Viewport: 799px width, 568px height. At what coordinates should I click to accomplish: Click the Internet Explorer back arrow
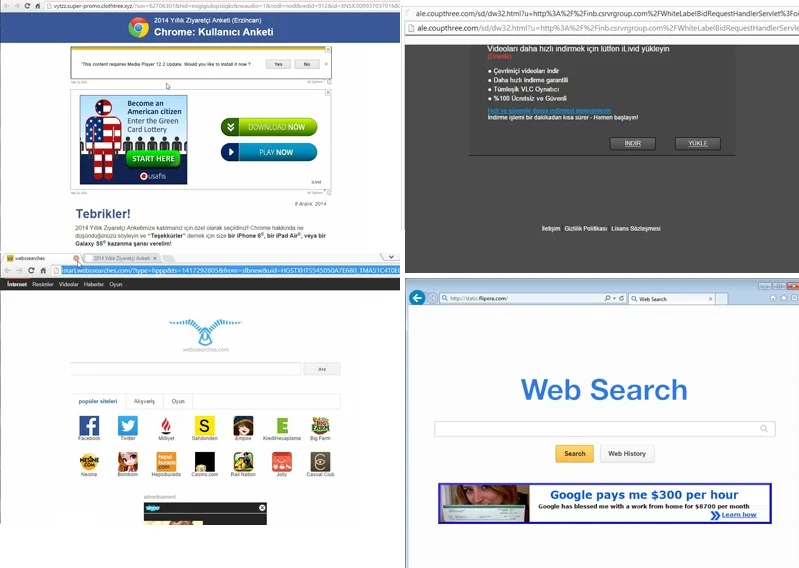[418, 298]
